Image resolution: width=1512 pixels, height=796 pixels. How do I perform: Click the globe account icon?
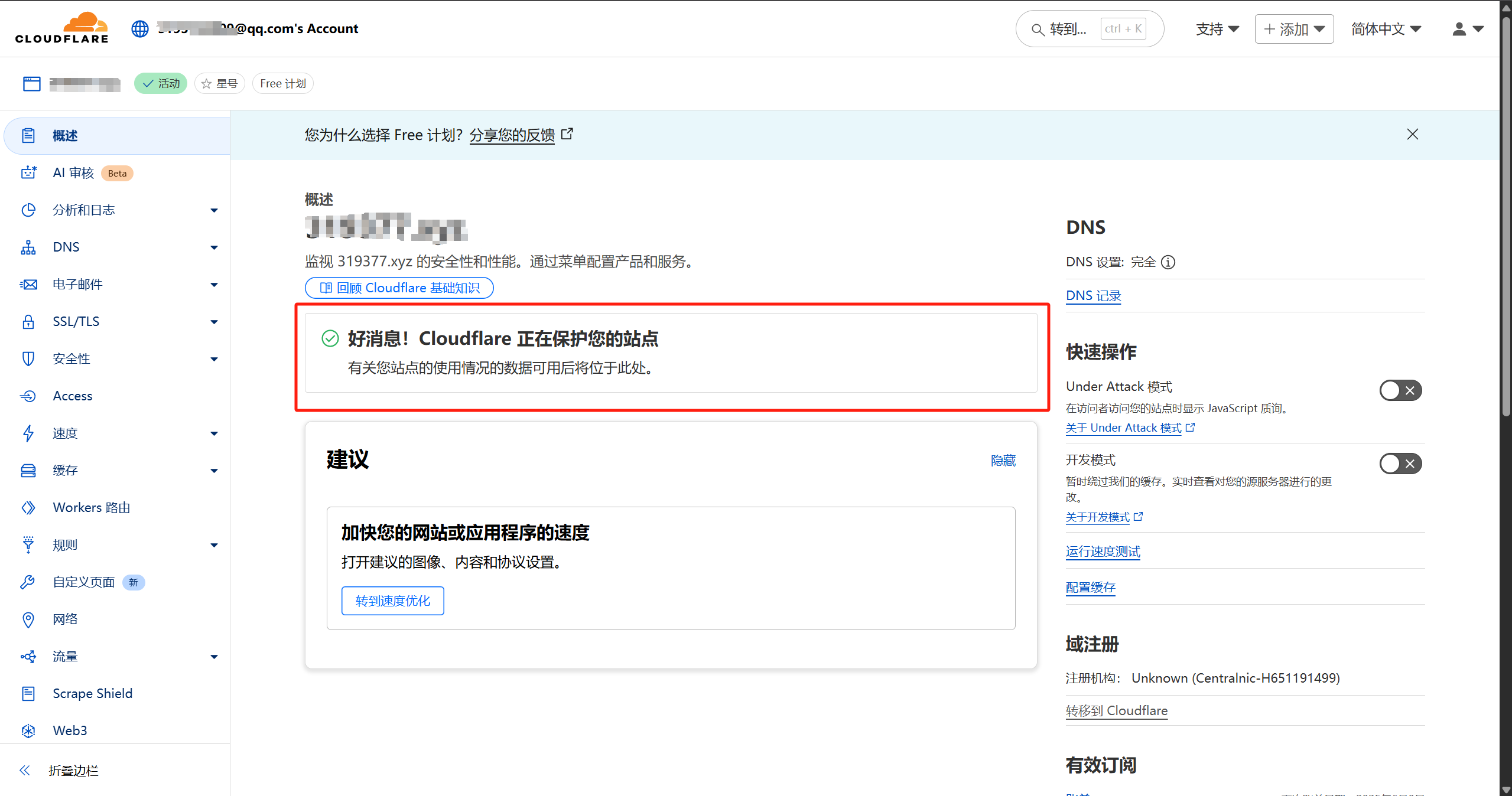click(x=140, y=28)
